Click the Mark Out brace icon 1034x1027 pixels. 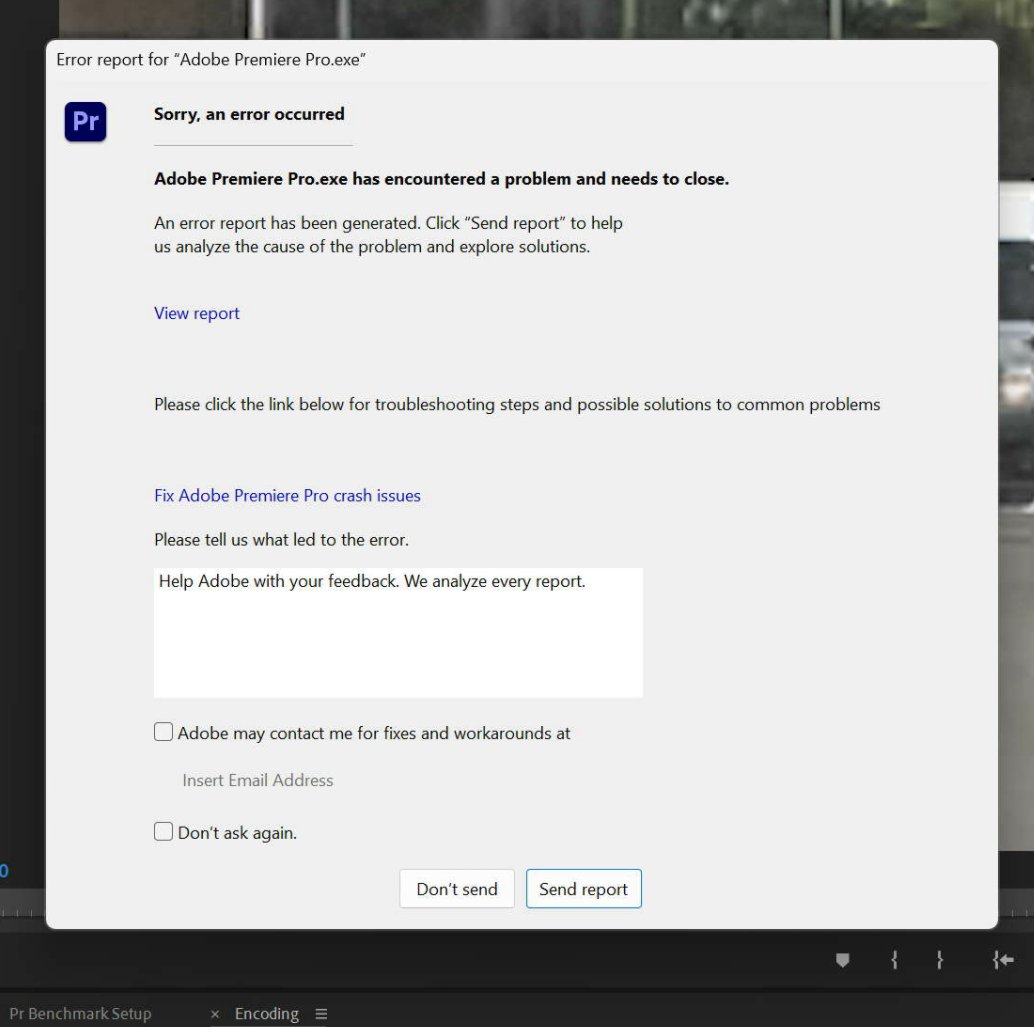pos(940,960)
